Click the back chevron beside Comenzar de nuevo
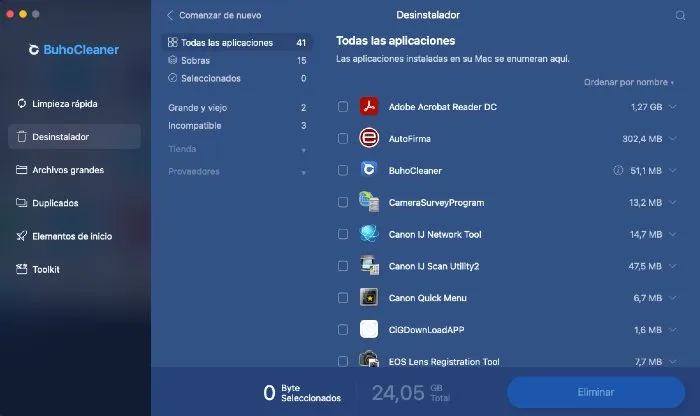The image size is (700, 416). click(170, 16)
